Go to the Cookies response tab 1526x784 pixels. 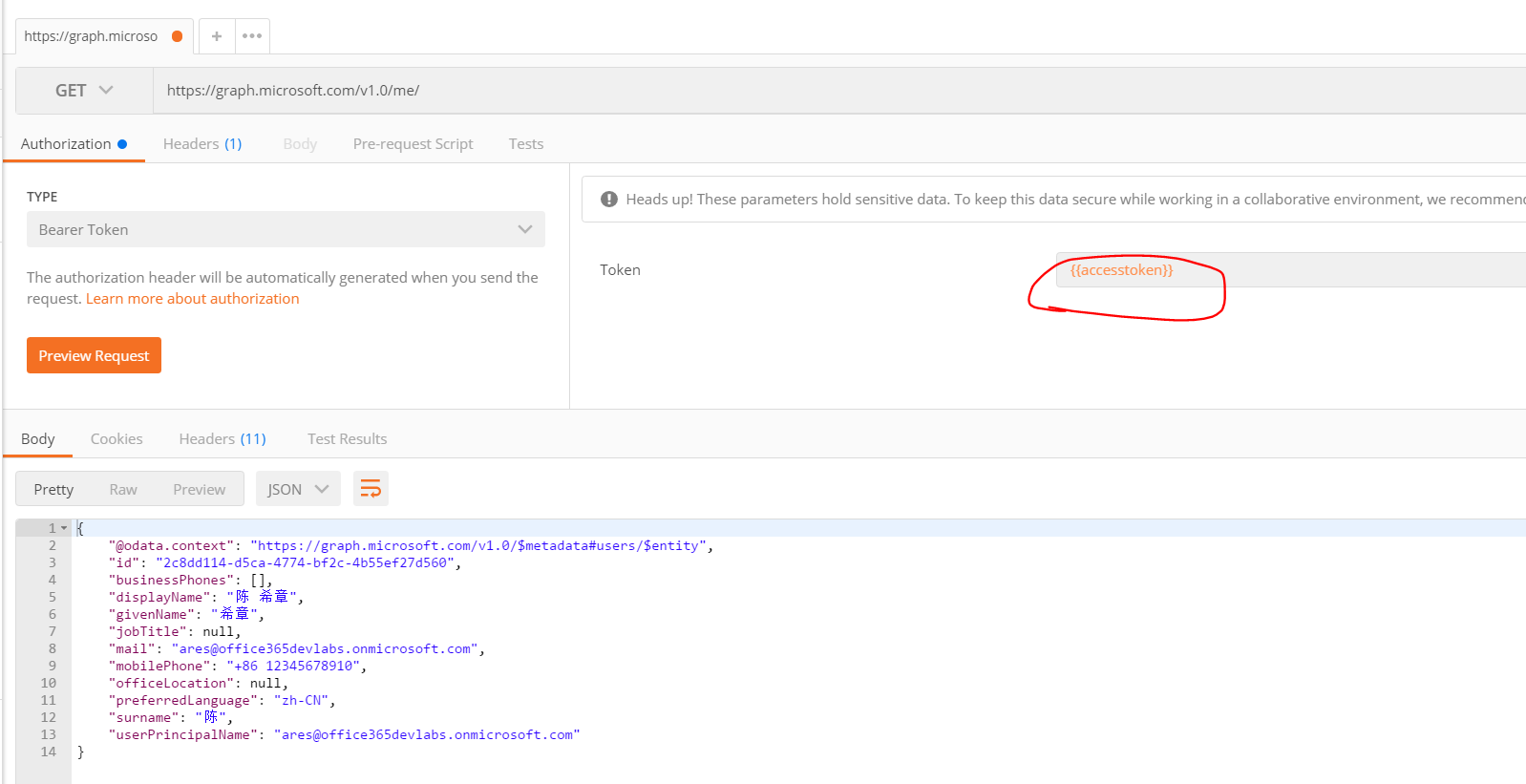(x=117, y=439)
